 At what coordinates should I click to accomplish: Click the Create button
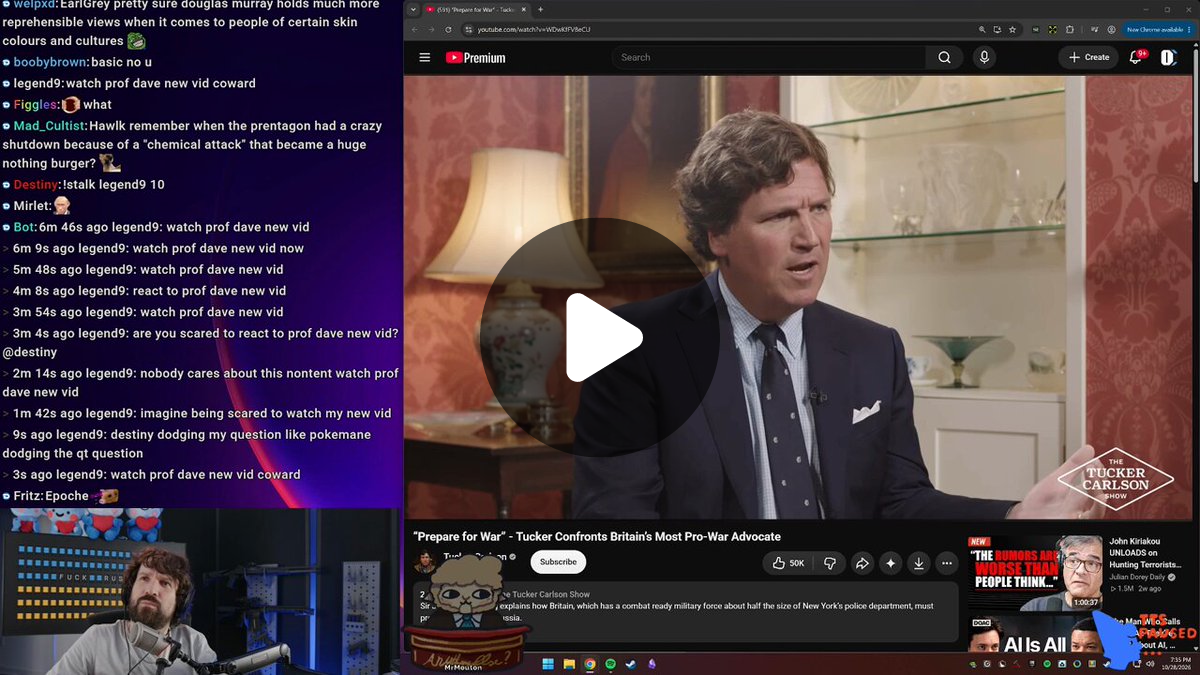(x=1088, y=58)
